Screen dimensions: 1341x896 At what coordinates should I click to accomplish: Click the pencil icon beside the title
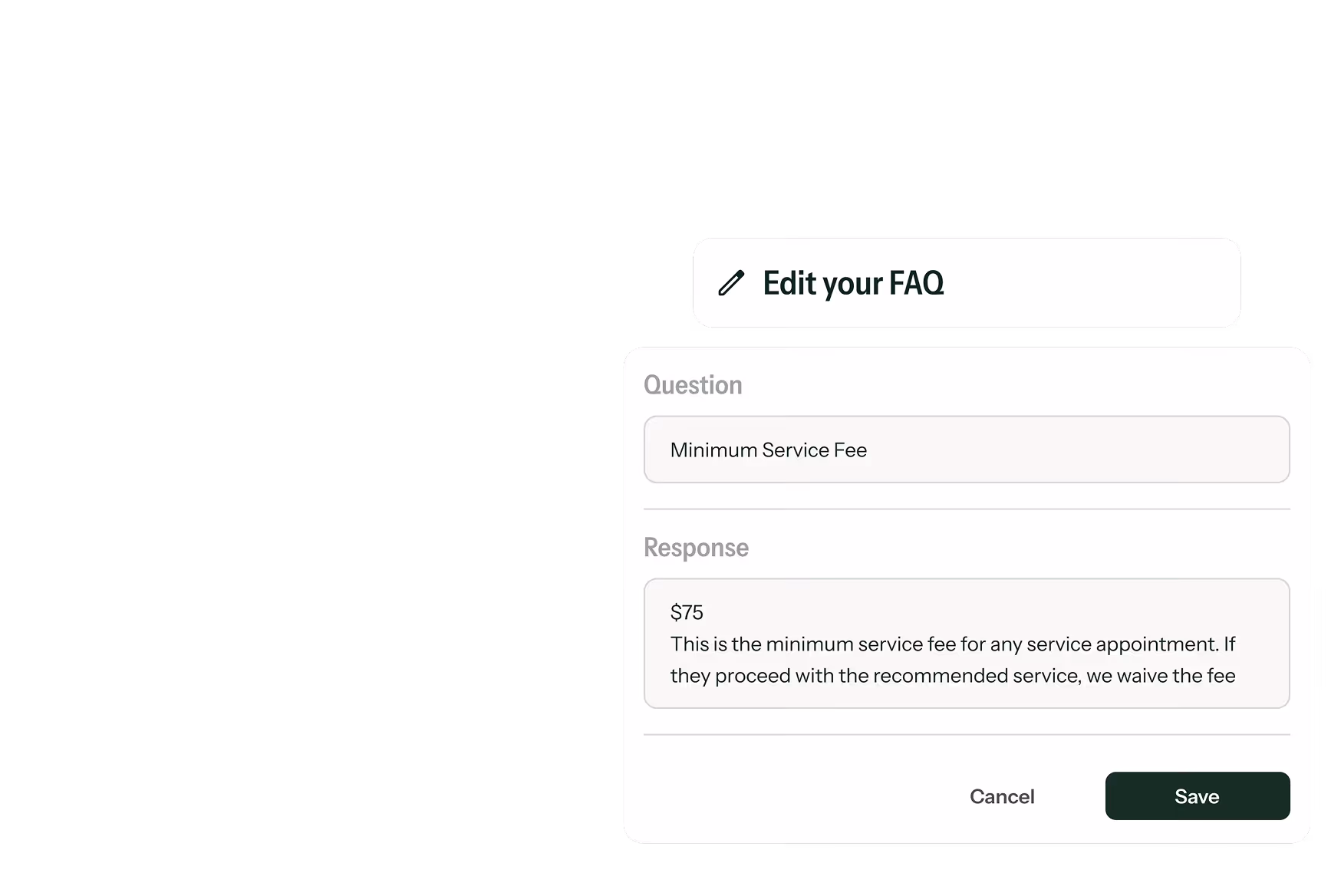(x=732, y=283)
